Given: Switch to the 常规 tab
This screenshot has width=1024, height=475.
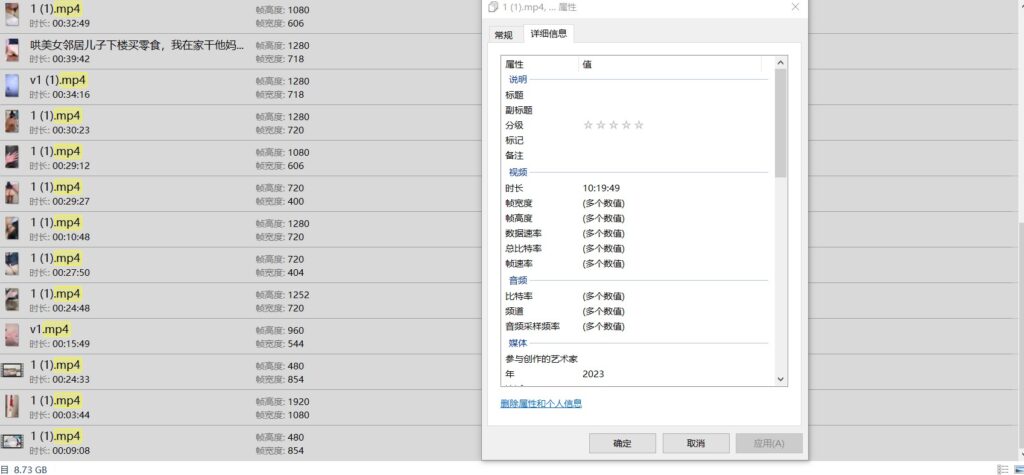Looking at the screenshot, I should pos(503,35).
